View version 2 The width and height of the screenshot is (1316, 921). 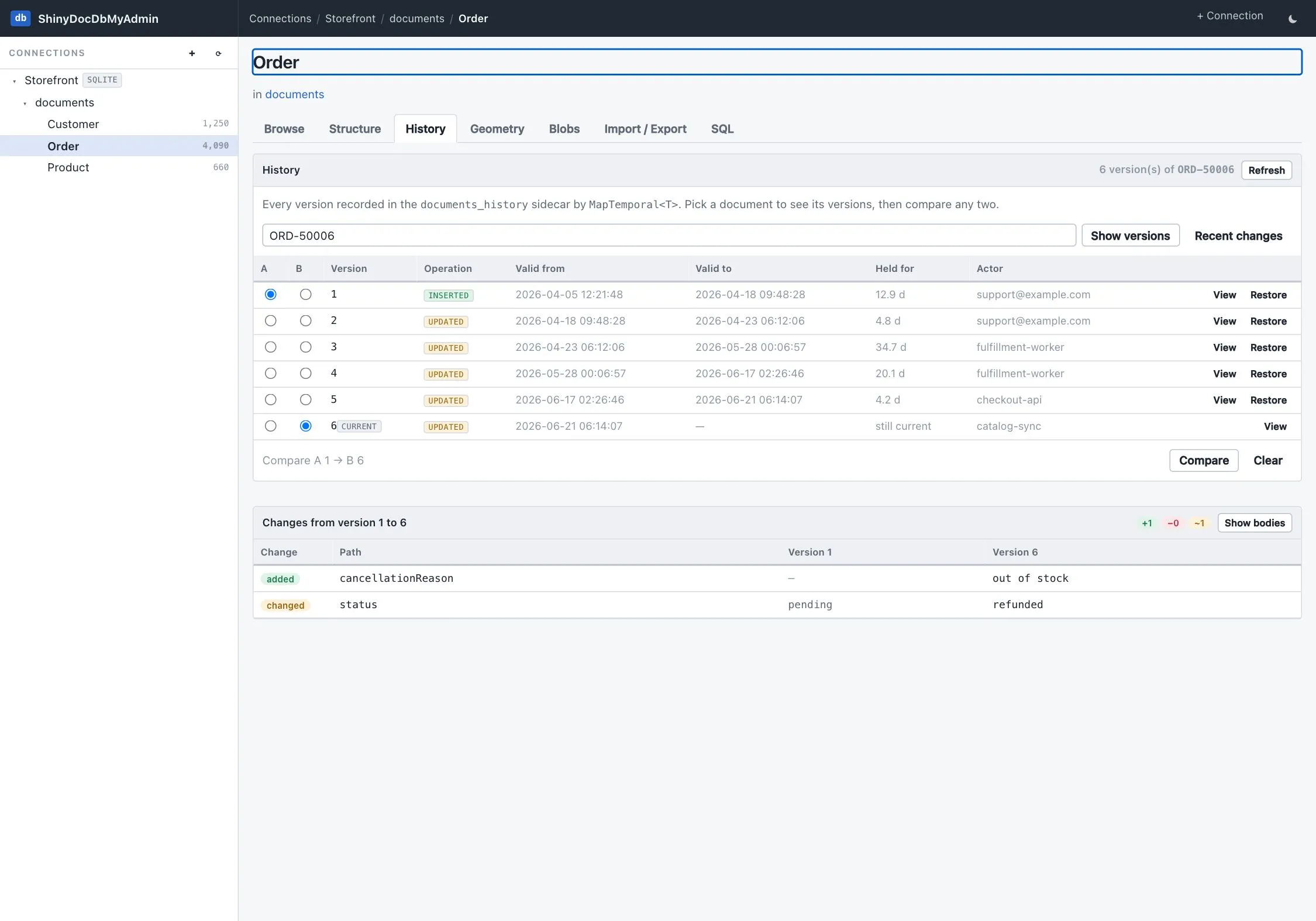1224,321
